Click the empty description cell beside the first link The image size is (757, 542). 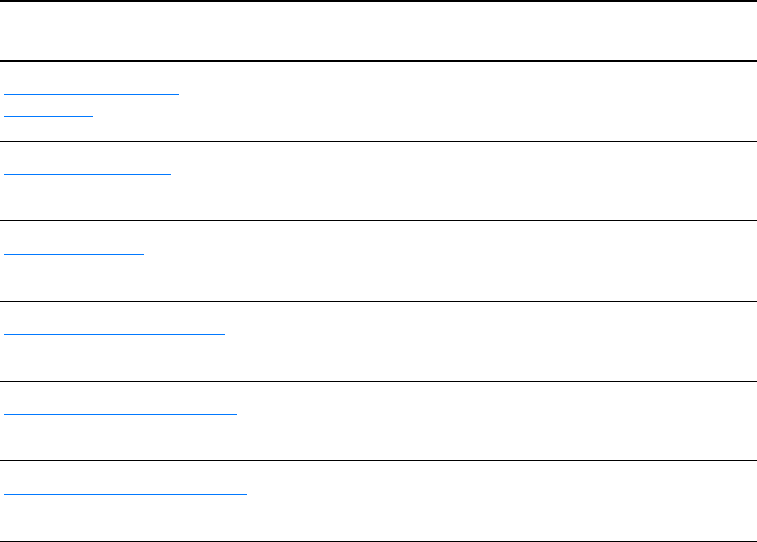tap(500, 101)
